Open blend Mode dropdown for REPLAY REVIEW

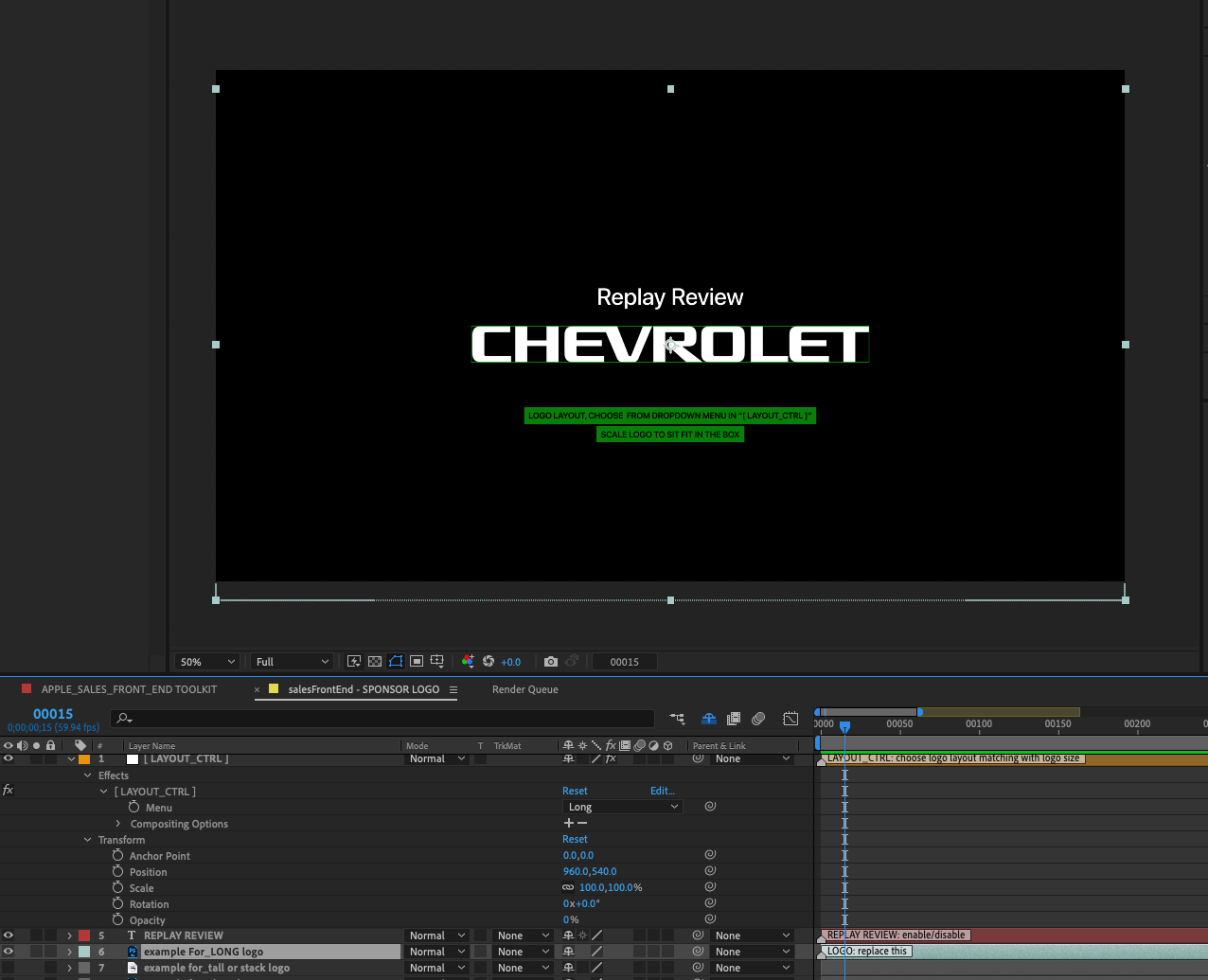(x=437, y=935)
